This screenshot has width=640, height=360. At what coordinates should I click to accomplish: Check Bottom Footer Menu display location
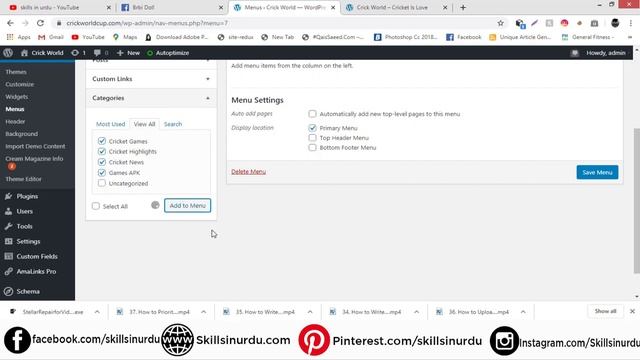[312, 147]
